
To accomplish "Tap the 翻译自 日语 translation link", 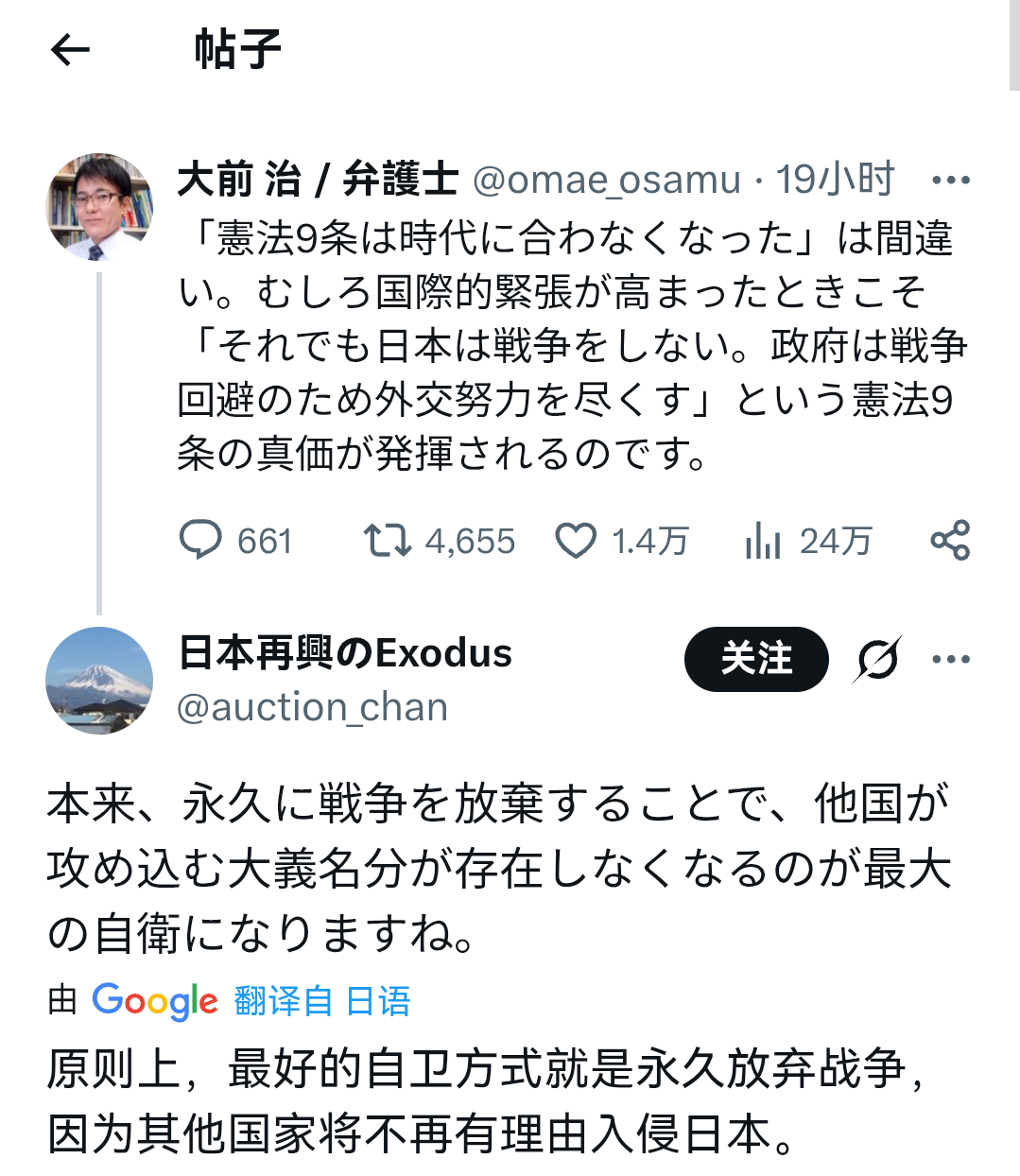I will (x=322, y=1000).
